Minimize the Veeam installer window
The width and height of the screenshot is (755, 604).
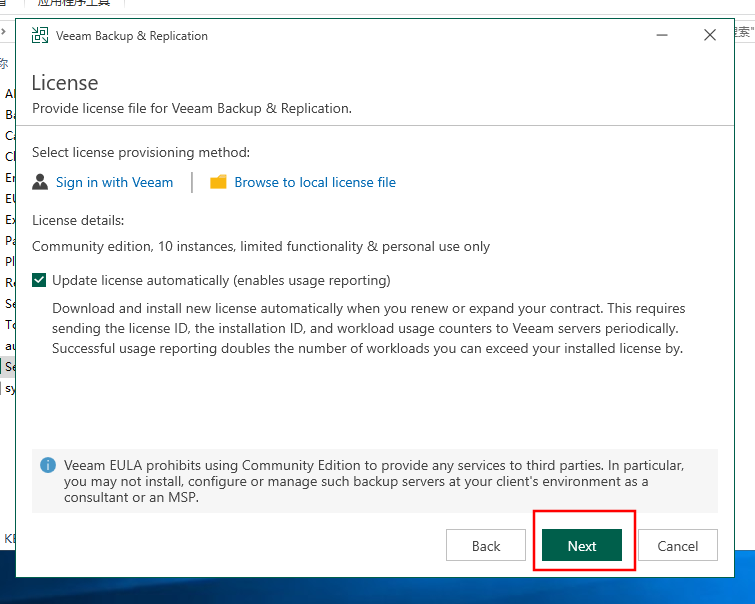(662, 35)
